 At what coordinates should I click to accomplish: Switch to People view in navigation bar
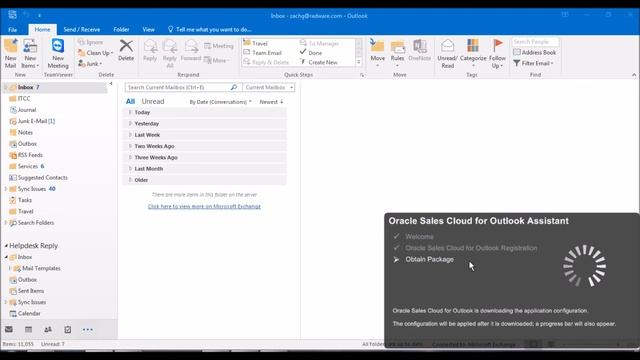pyautogui.click(x=48, y=329)
